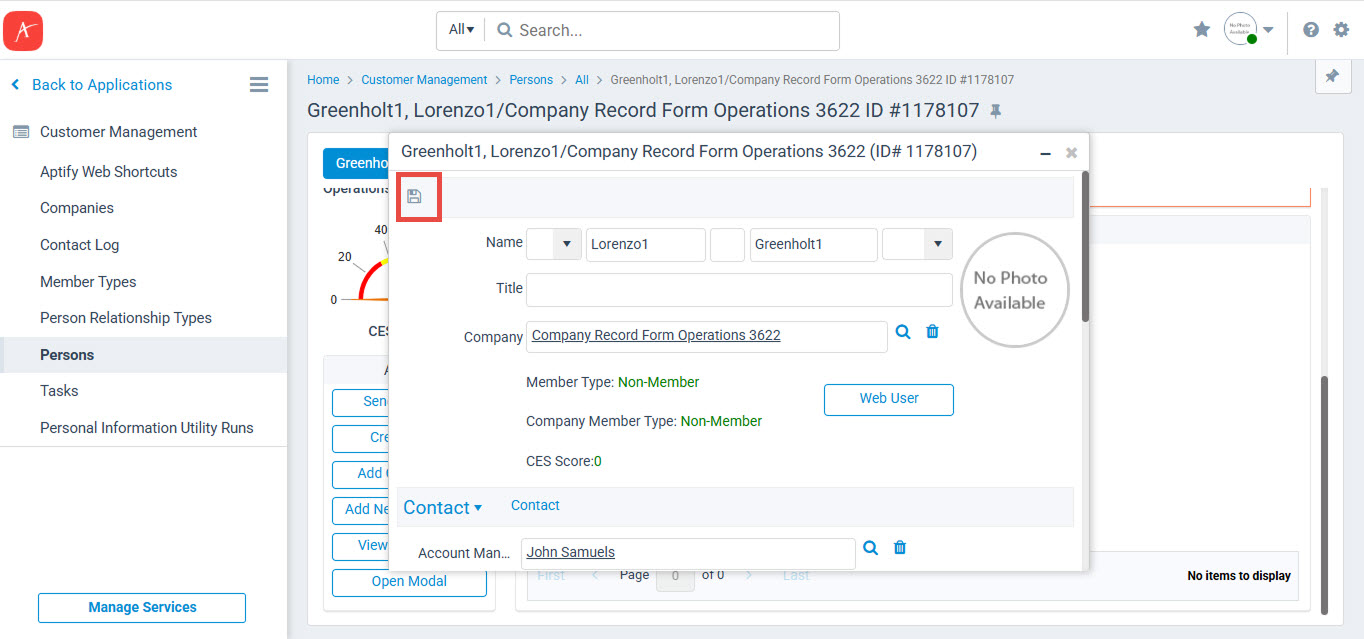
Task: Clear the Company field with trash icon
Action: pos(933,332)
